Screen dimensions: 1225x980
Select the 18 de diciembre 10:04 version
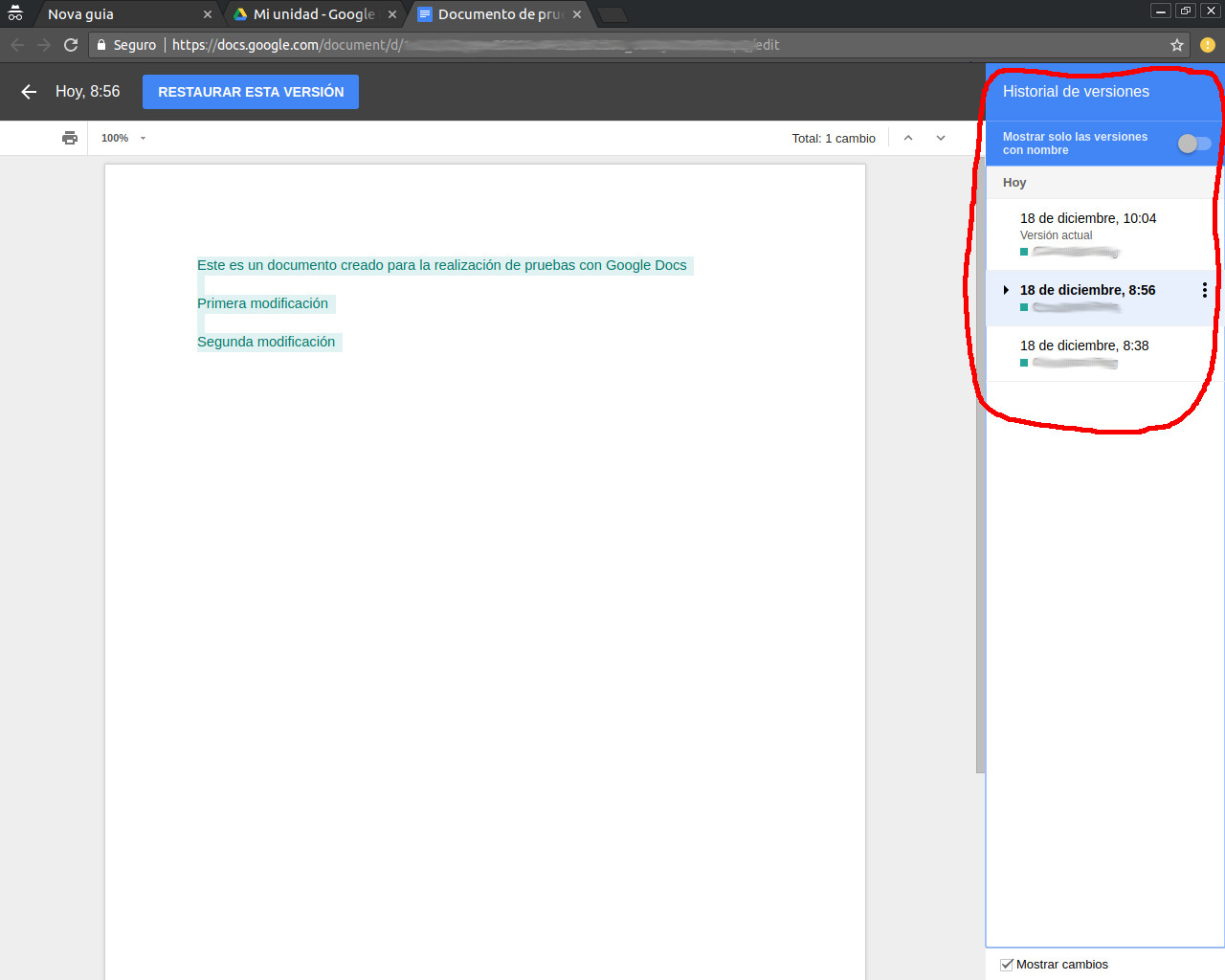point(1087,218)
